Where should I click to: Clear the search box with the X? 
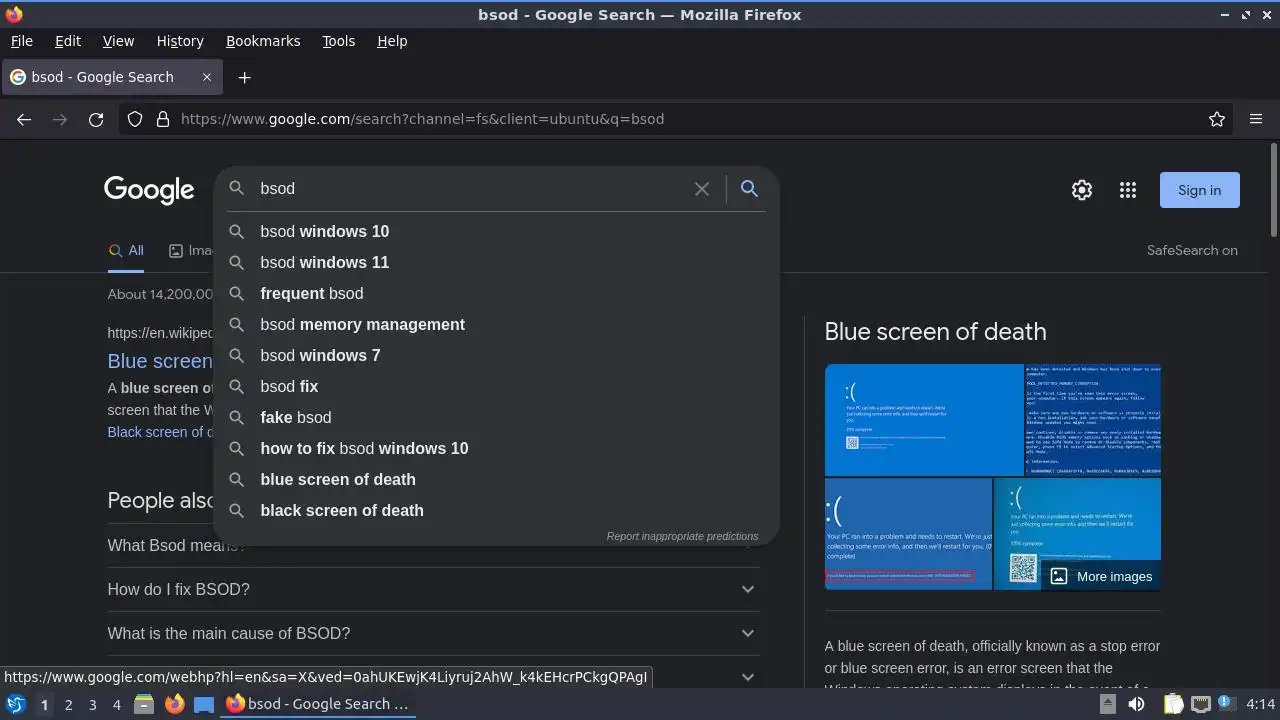[x=702, y=189]
